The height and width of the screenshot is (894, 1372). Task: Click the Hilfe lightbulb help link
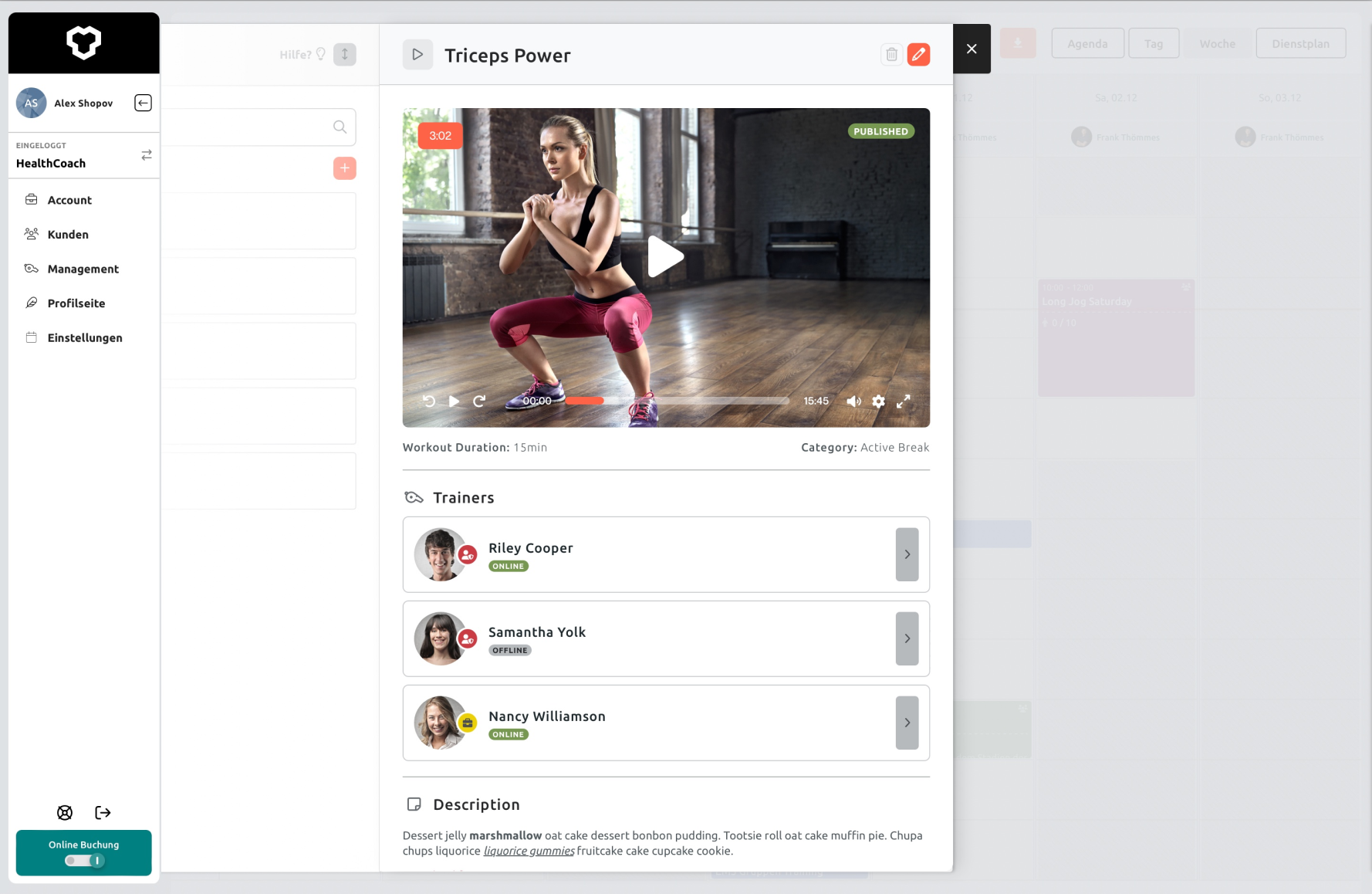click(302, 54)
